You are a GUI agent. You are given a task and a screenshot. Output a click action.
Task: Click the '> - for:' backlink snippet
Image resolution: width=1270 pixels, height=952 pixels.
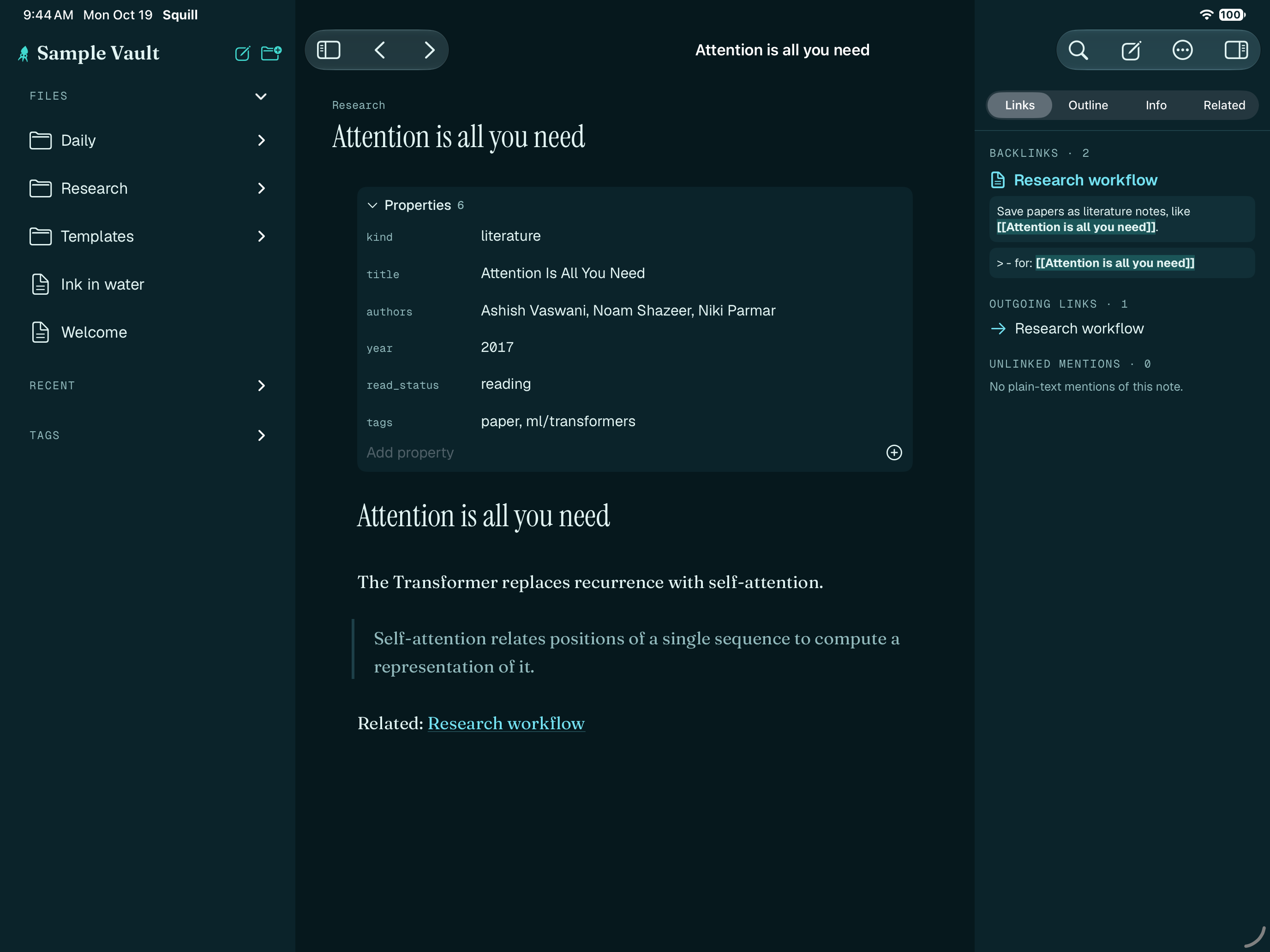click(x=1121, y=263)
